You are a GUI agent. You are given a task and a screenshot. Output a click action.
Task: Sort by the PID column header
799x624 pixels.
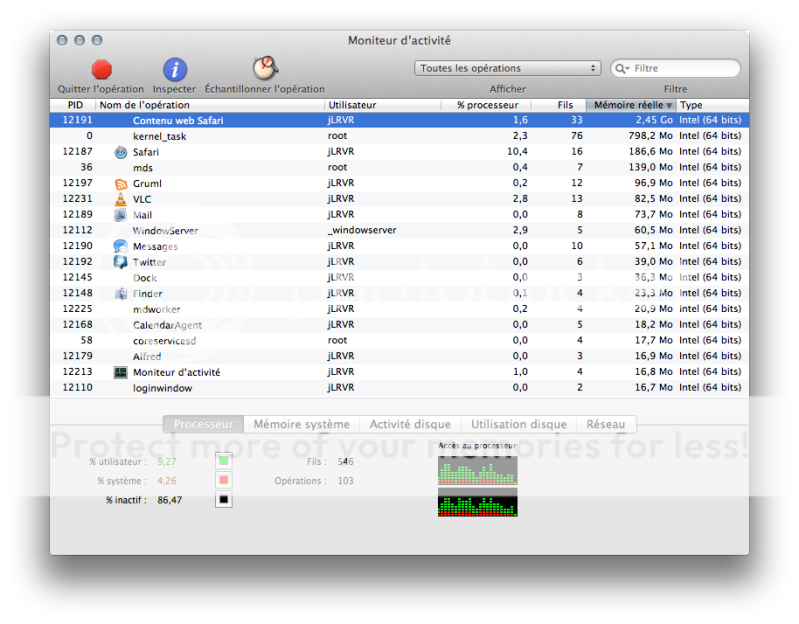[x=74, y=105]
